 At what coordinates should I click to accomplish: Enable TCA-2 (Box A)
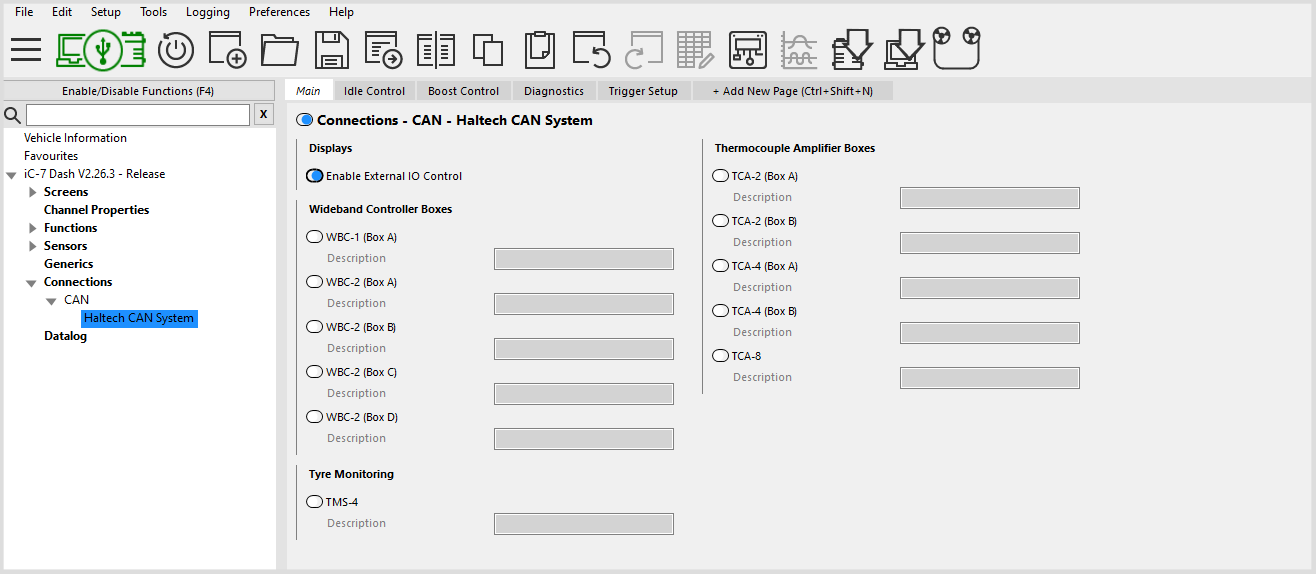pos(720,176)
